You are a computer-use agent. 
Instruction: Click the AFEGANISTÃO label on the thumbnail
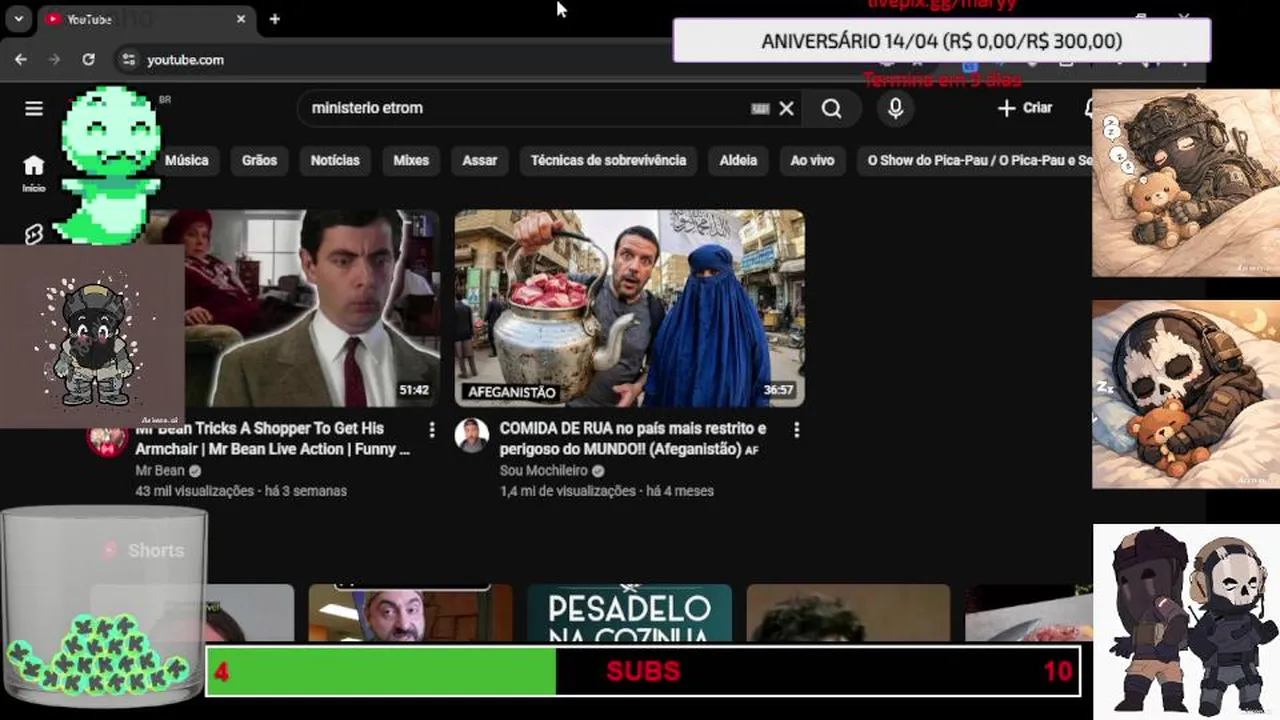click(512, 392)
